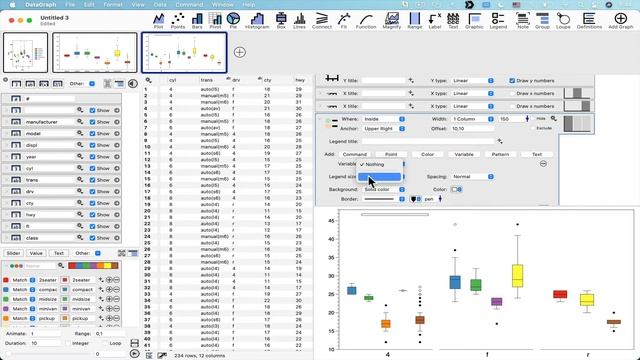Click the Color button in Add row
Viewport: 640px width, 360px height.
427,154
